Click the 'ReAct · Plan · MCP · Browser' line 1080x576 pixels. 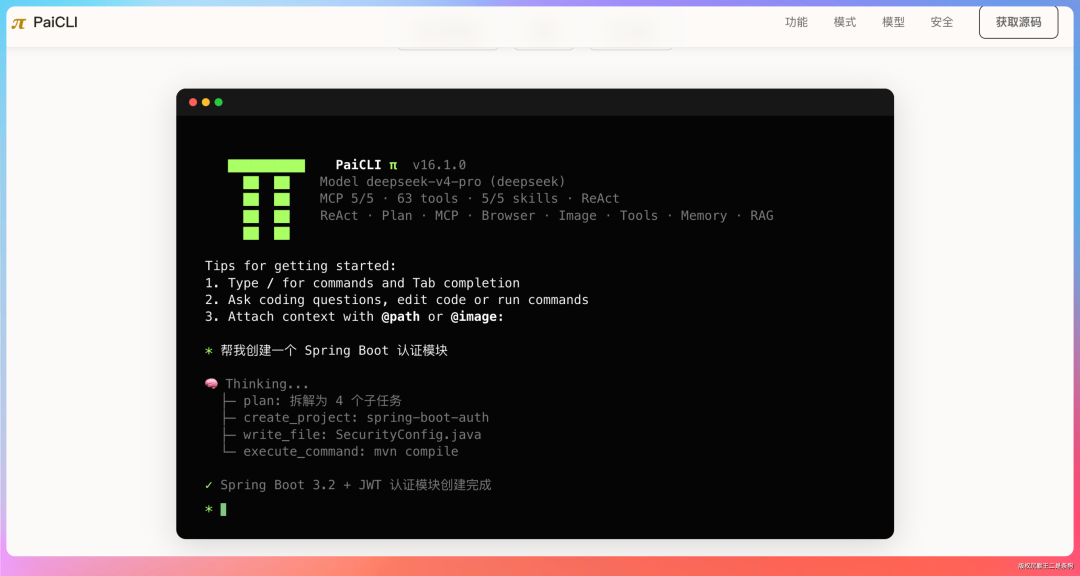pyautogui.click(x=546, y=216)
